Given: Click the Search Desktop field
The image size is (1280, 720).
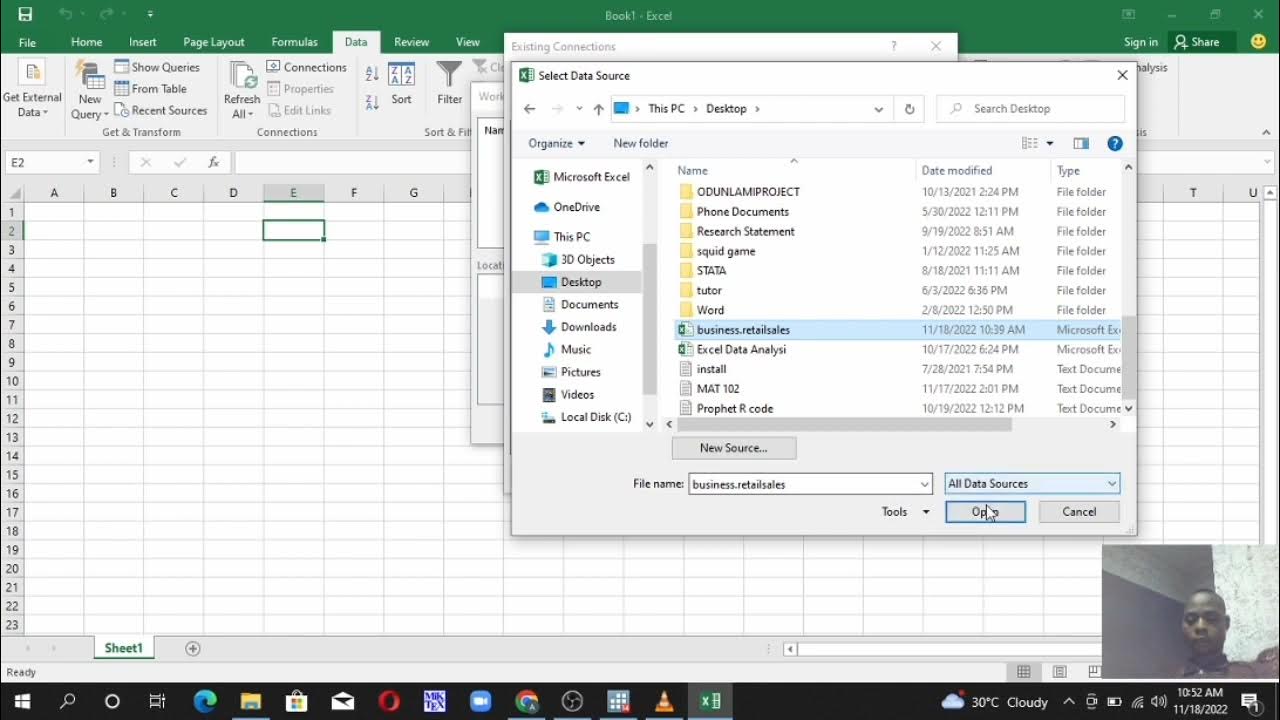Looking at the screenshot, I should [1031, 109].
